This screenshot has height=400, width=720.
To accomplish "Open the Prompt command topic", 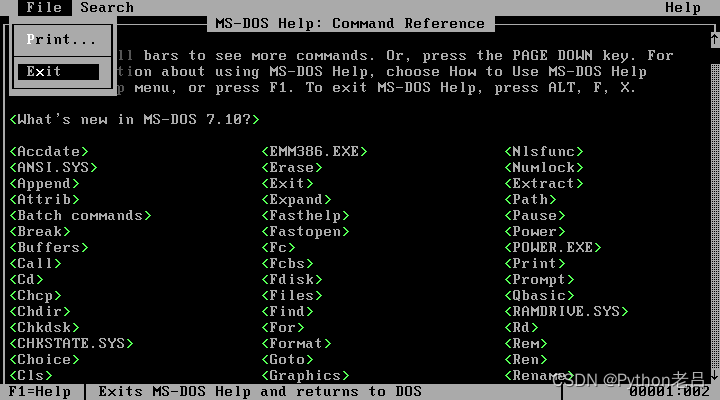I will coord(540,280).
